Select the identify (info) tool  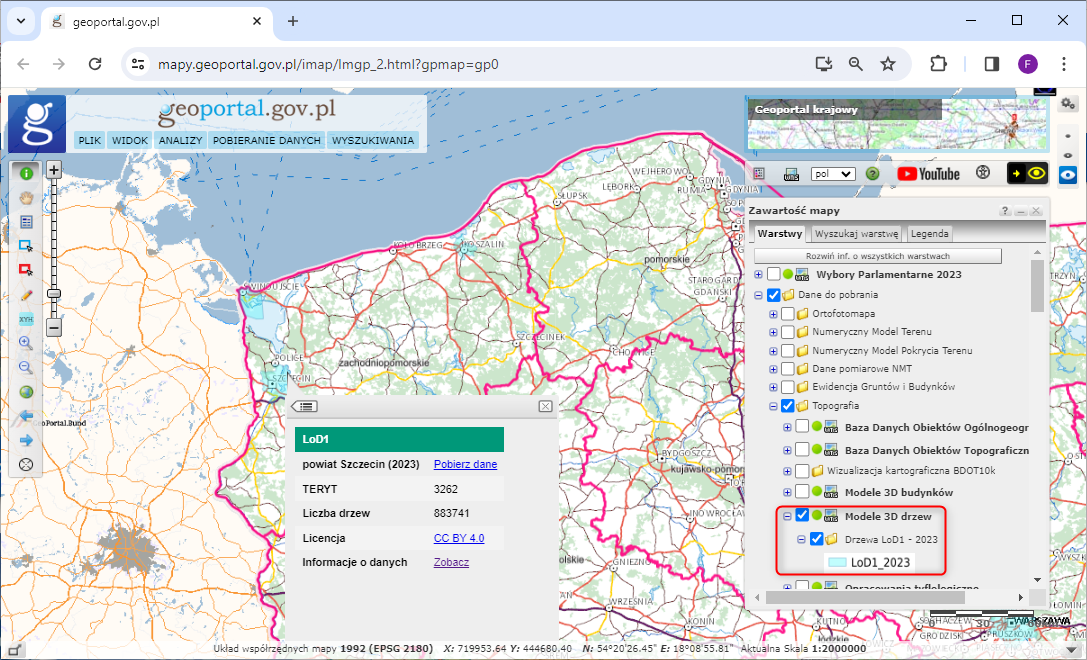pyautogui.click(x=26, y=172)
